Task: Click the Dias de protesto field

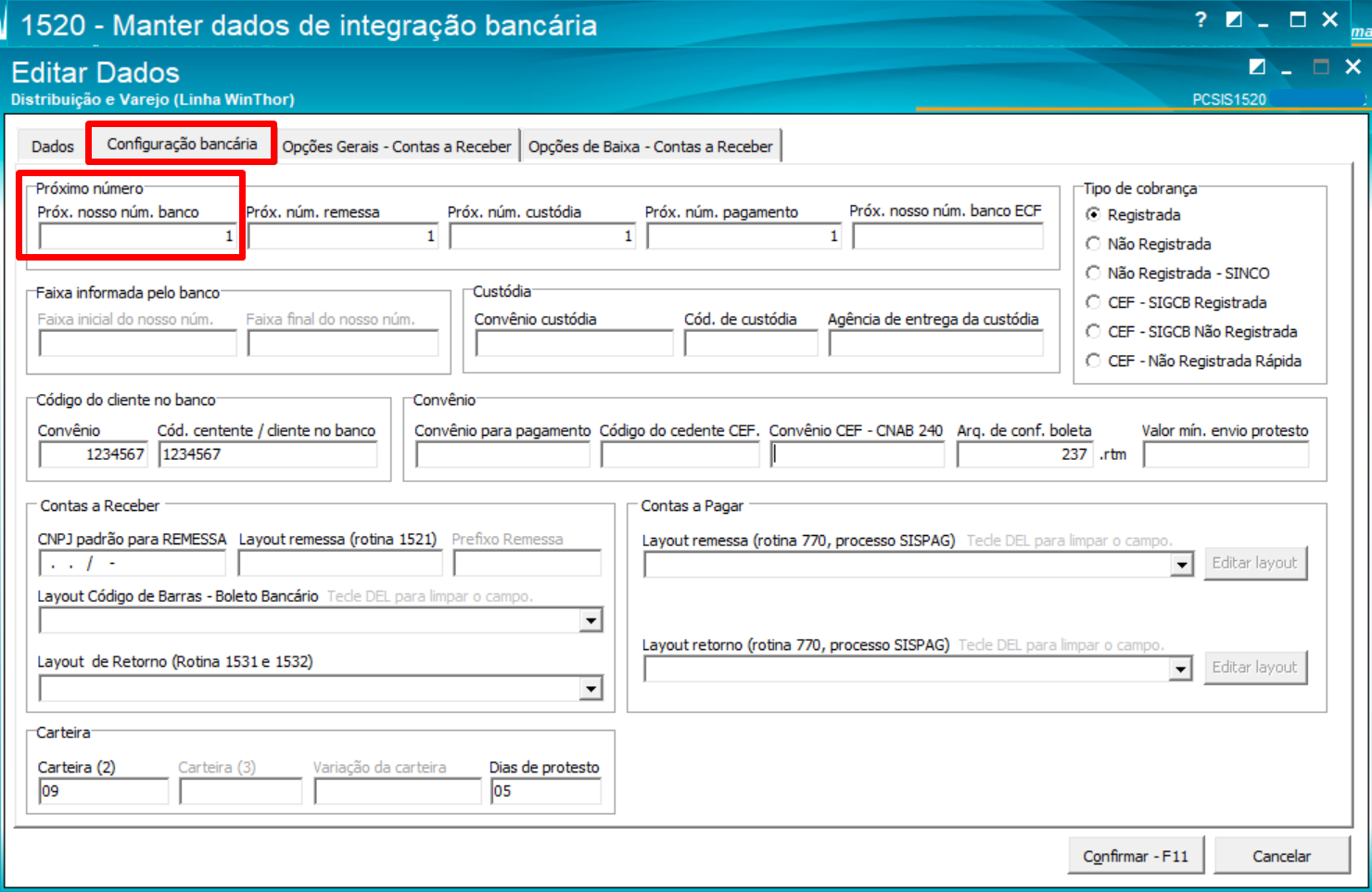Action: [x=546, y=791]
